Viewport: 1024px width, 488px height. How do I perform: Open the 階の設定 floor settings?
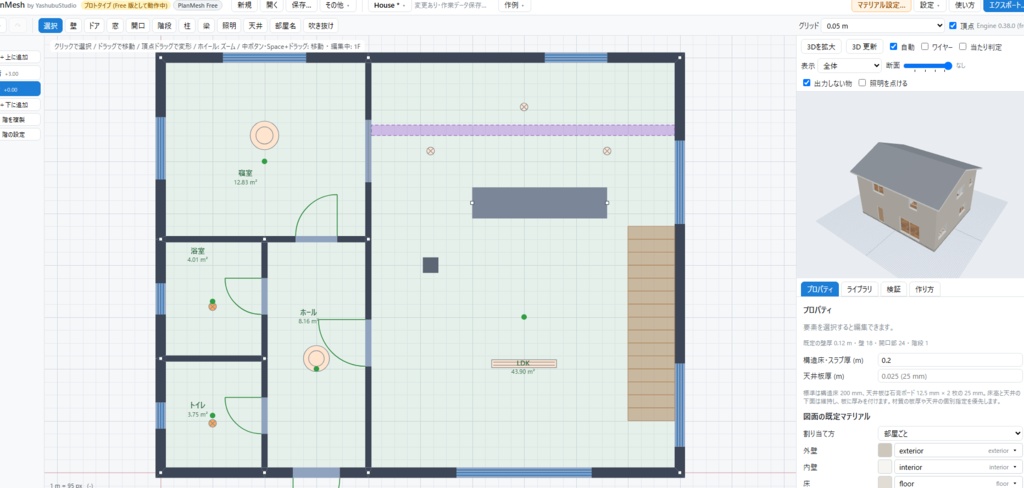pyautogui.click(x=19, y=135)
